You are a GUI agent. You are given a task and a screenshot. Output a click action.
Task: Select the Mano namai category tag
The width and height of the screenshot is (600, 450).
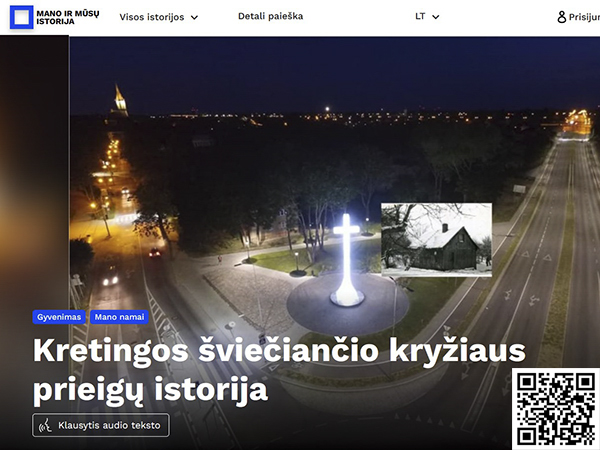119,317
